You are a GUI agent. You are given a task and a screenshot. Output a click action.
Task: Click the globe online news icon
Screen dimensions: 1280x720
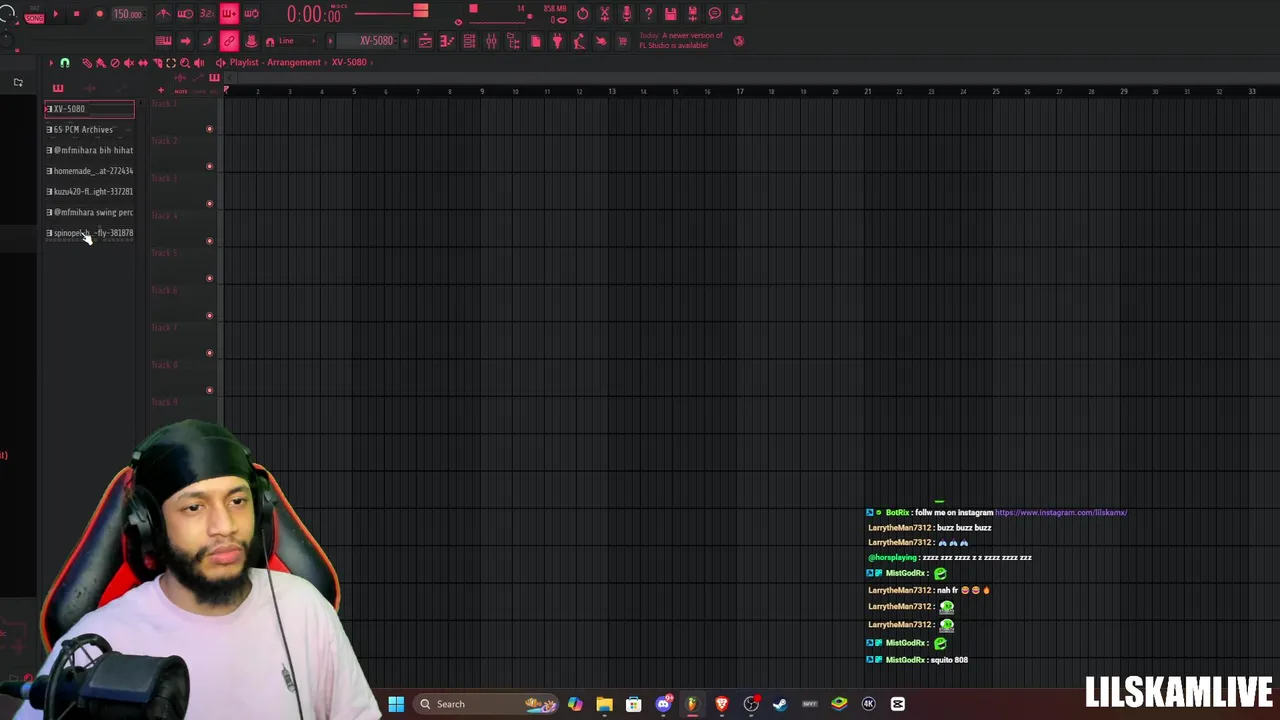739,41
